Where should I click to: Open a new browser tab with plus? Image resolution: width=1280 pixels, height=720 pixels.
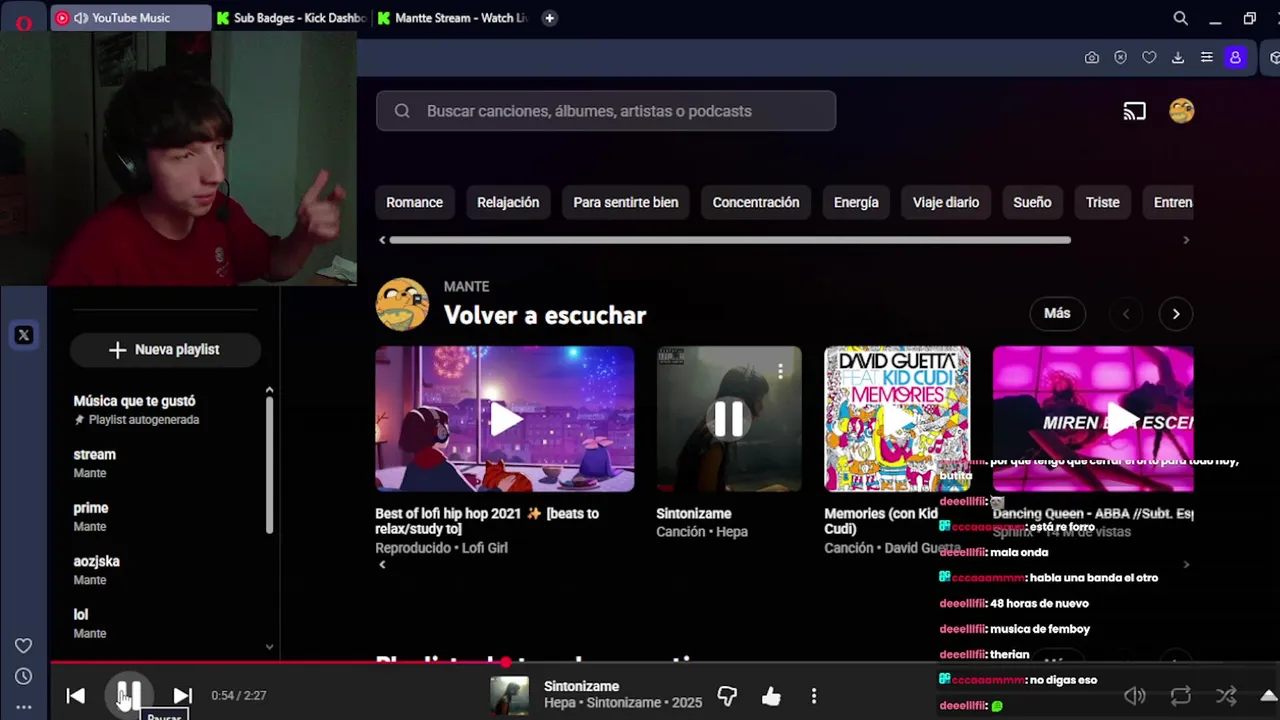point(549,18)
